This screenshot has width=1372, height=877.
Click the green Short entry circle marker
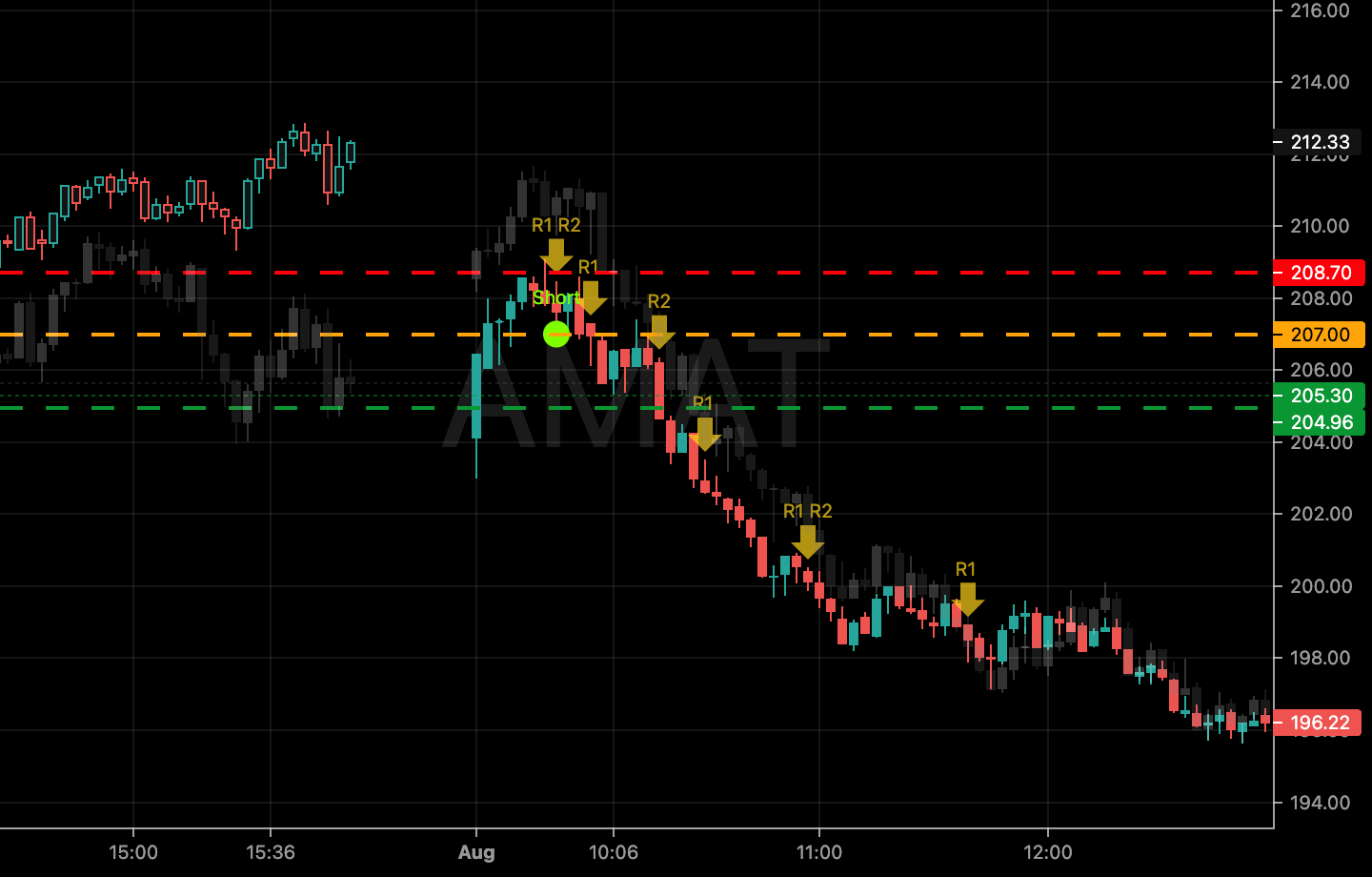coord(556,335)
